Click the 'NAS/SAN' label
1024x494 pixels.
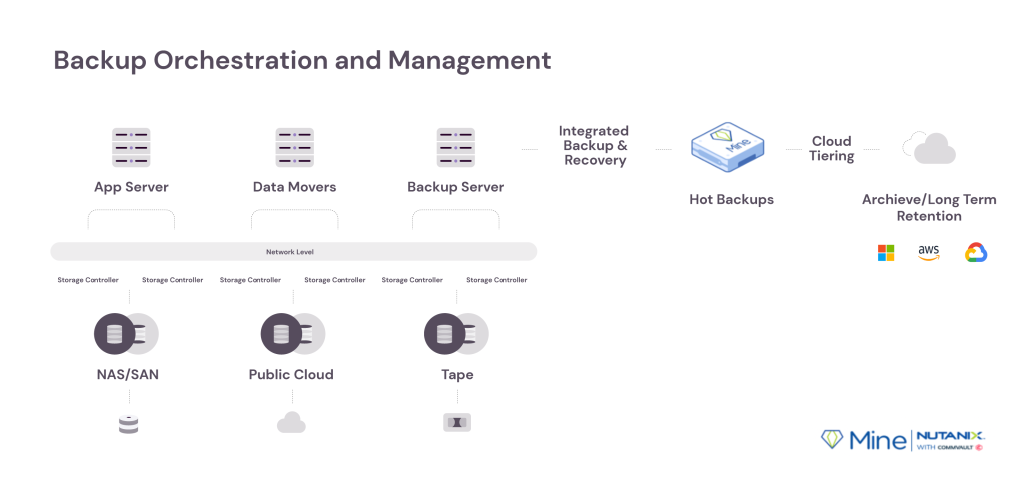[128, 375]
